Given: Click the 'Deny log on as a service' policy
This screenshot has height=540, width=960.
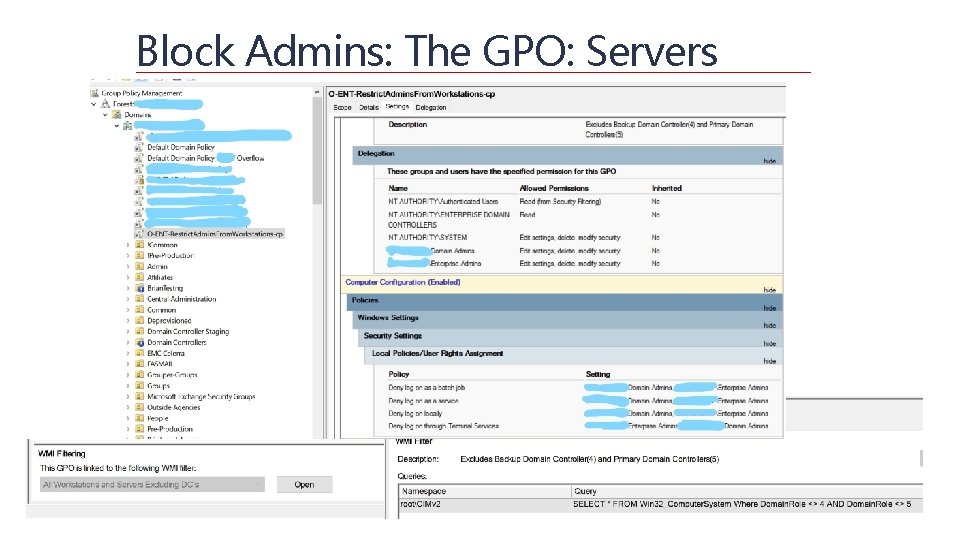Looking at the screenshot, I should (423, 401).
